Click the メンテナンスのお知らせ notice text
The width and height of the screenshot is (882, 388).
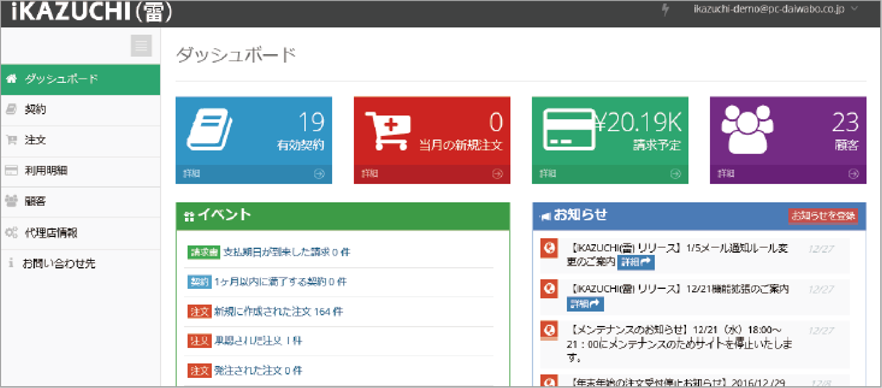point(680,343)
